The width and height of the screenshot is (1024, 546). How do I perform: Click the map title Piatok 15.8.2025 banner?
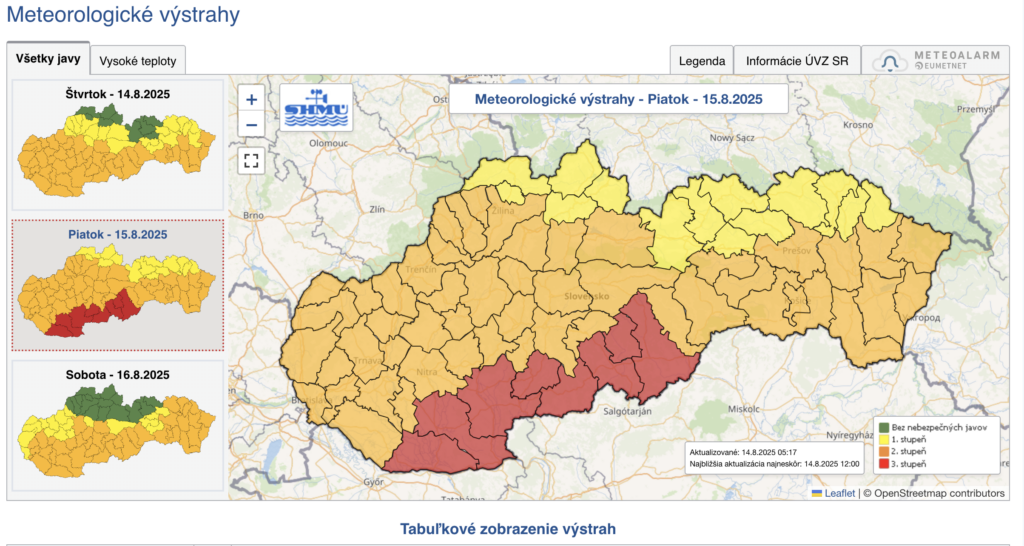(618, 99)
